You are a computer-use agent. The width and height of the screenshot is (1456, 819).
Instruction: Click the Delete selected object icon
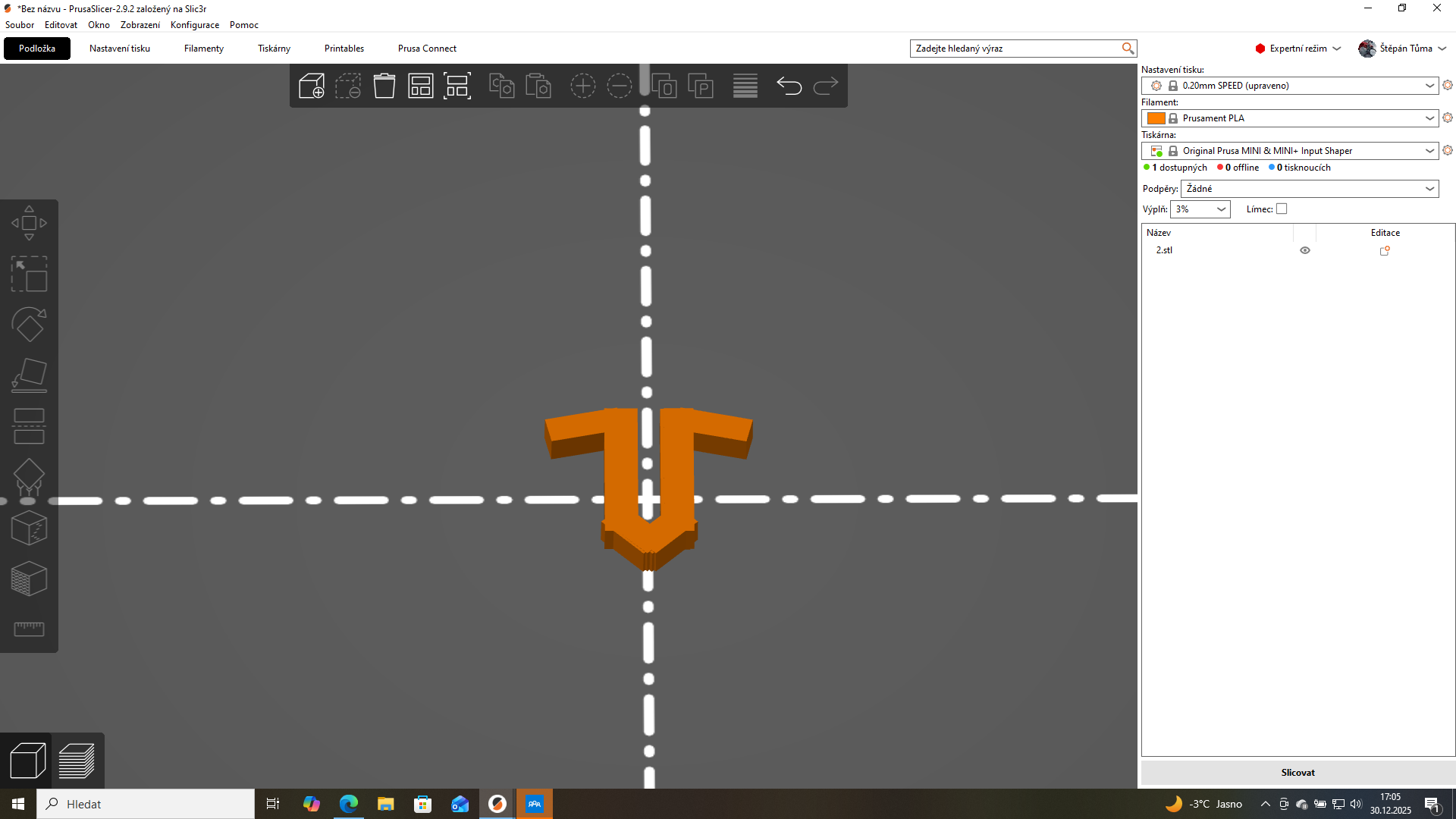click(348, 86)
